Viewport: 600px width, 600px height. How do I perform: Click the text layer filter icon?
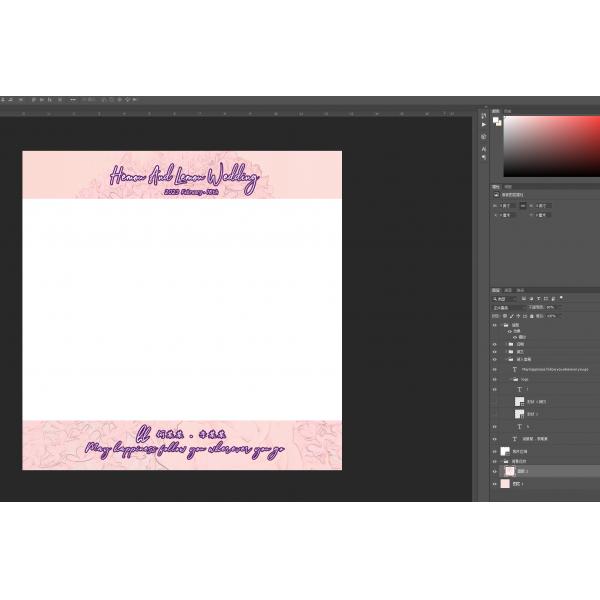pyautogui.click(x=540, y=298)
